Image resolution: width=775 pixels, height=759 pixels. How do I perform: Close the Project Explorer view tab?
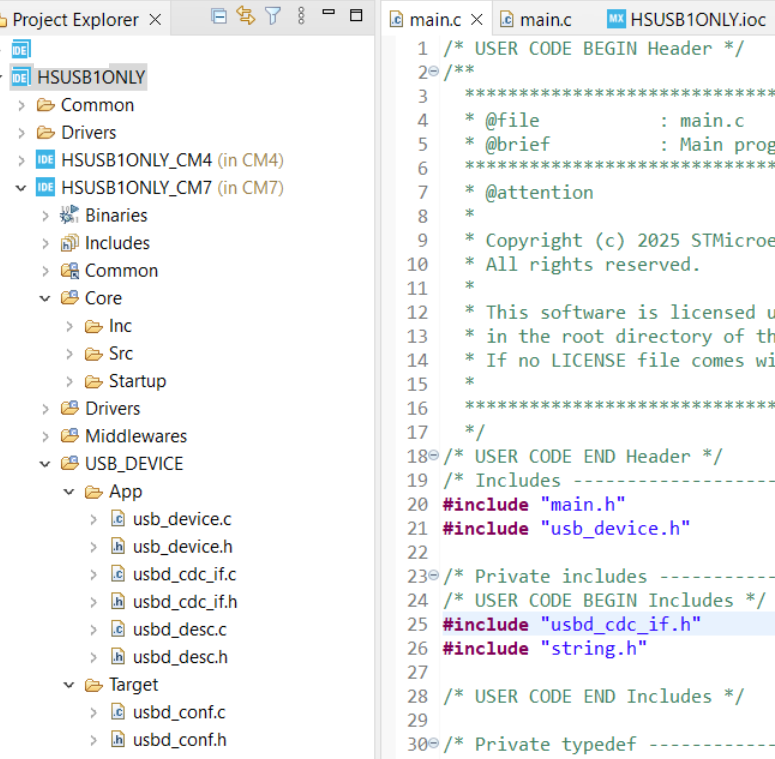point(155,20)
